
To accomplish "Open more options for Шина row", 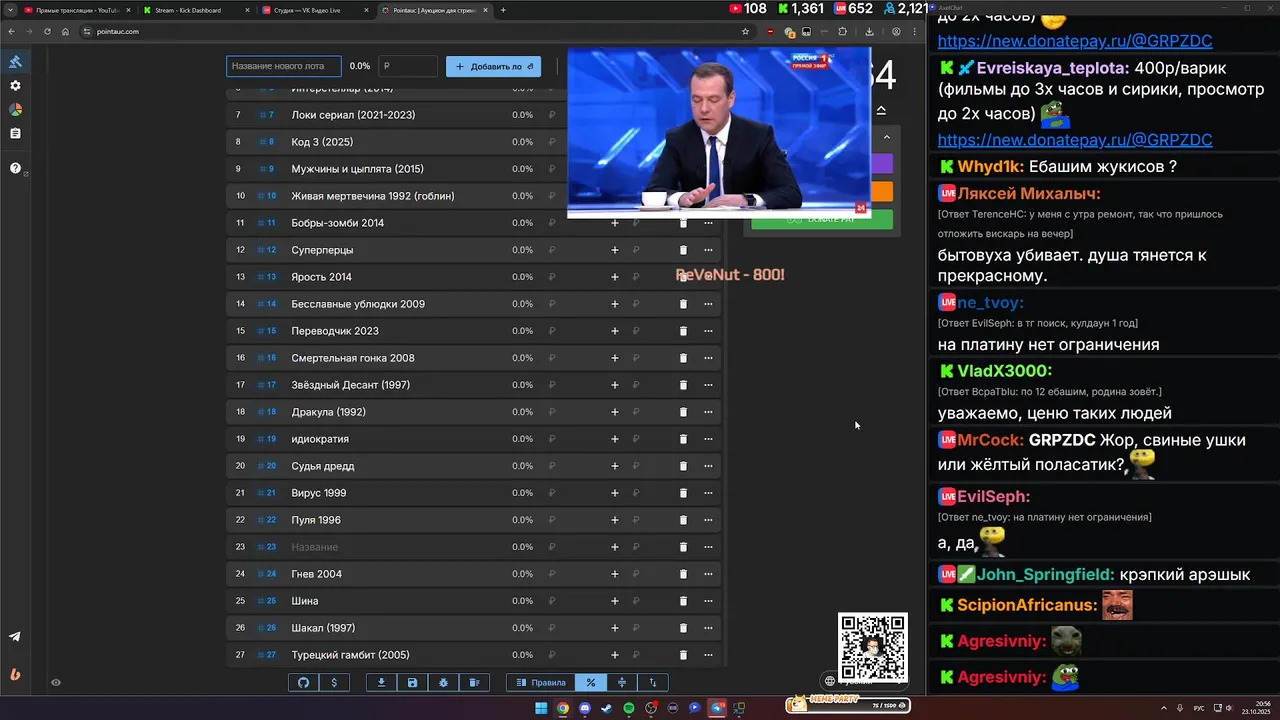I will click(x=708, y=601).
